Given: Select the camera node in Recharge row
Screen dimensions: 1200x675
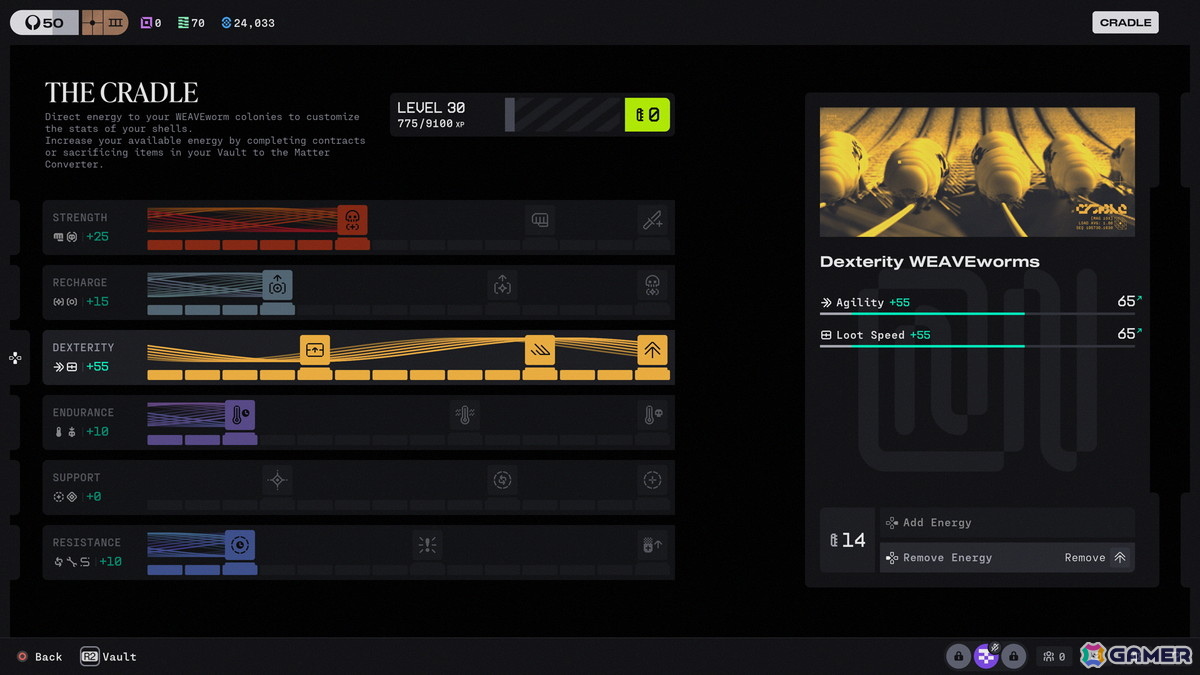Looking at the screenshot, I should coord(277,285).
